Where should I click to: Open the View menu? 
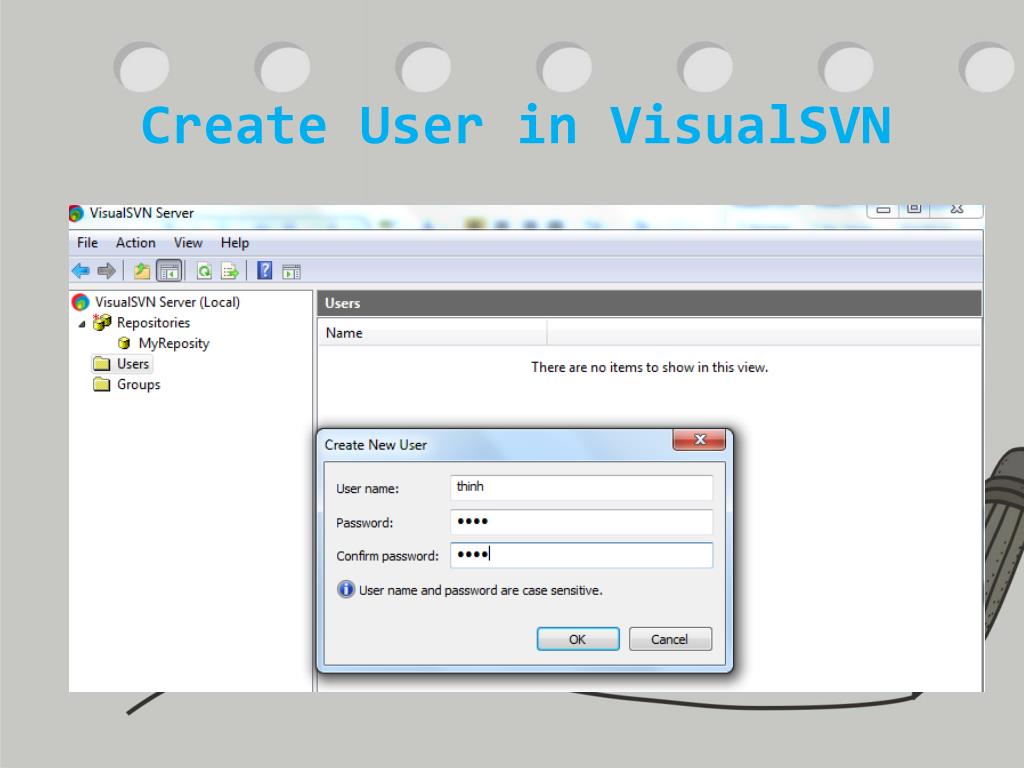click(187, 243)
